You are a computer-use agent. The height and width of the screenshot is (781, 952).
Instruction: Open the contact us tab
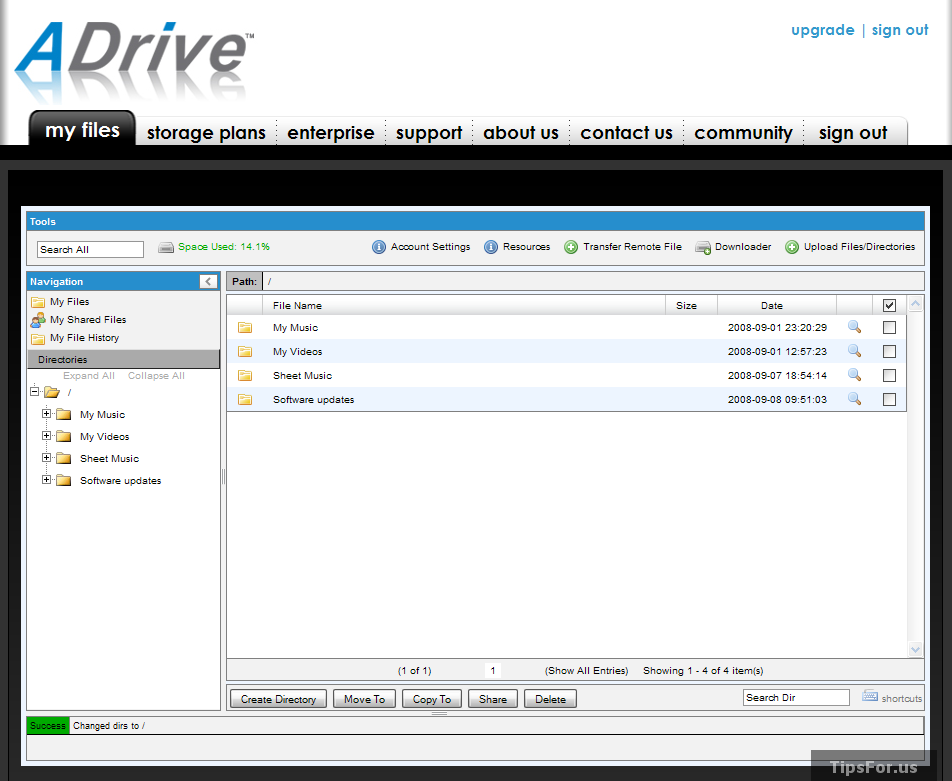pos(627,132)
